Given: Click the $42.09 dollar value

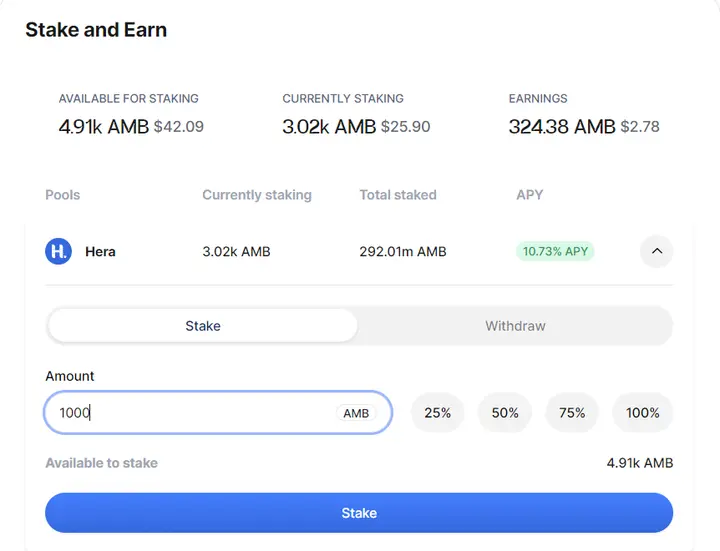Looking at the screenshot, I should tap(179, 127).
